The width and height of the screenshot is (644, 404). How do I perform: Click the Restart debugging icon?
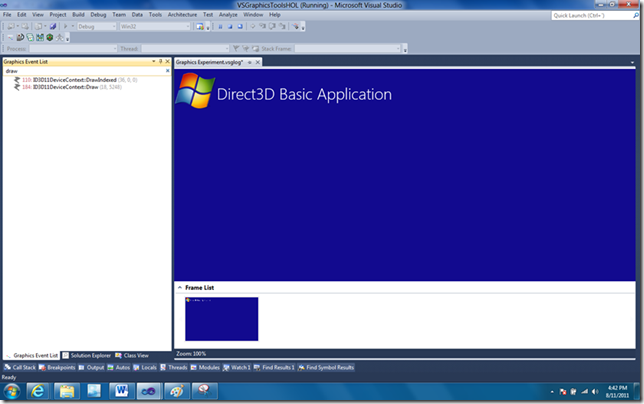tap(240, 26)
